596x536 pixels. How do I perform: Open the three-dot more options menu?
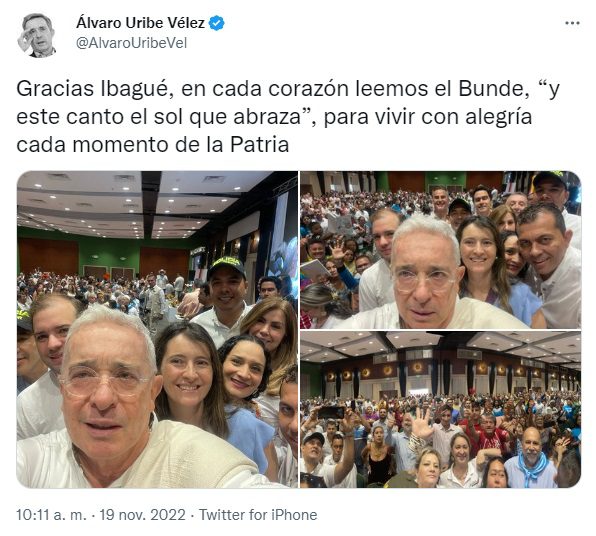[x=572, y=24]
